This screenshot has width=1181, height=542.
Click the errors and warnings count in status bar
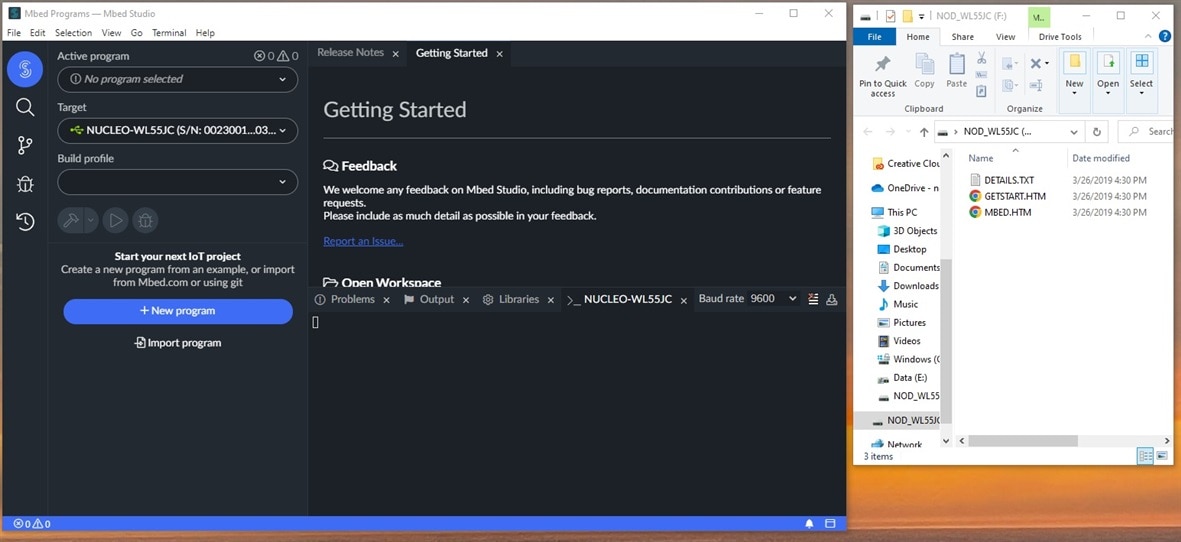(x=32, y=524)
